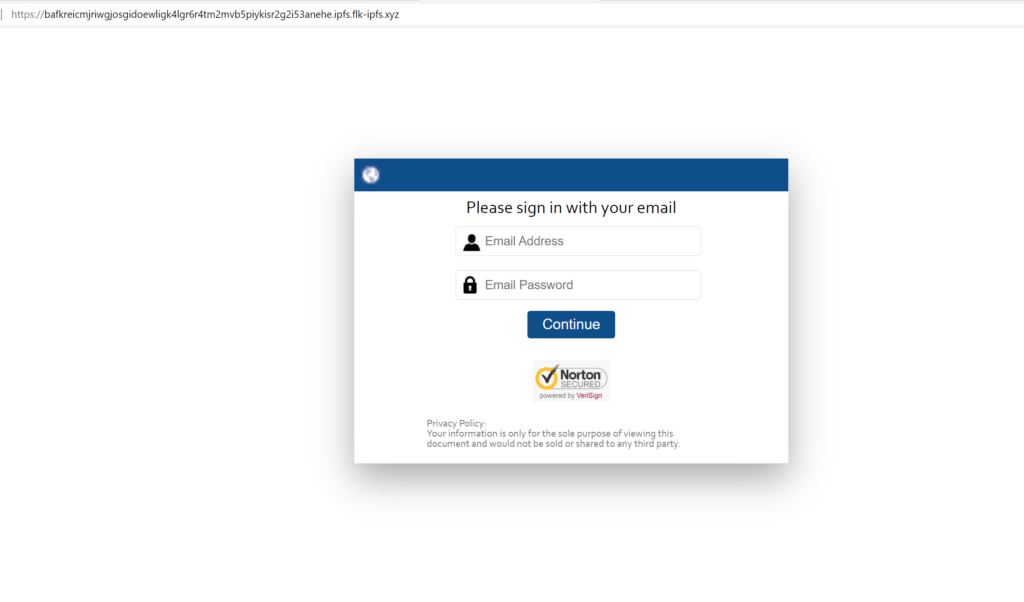Click the SECURED word in the badge
The height and width of the screenshot is (602, 1024).
[580, 384]
